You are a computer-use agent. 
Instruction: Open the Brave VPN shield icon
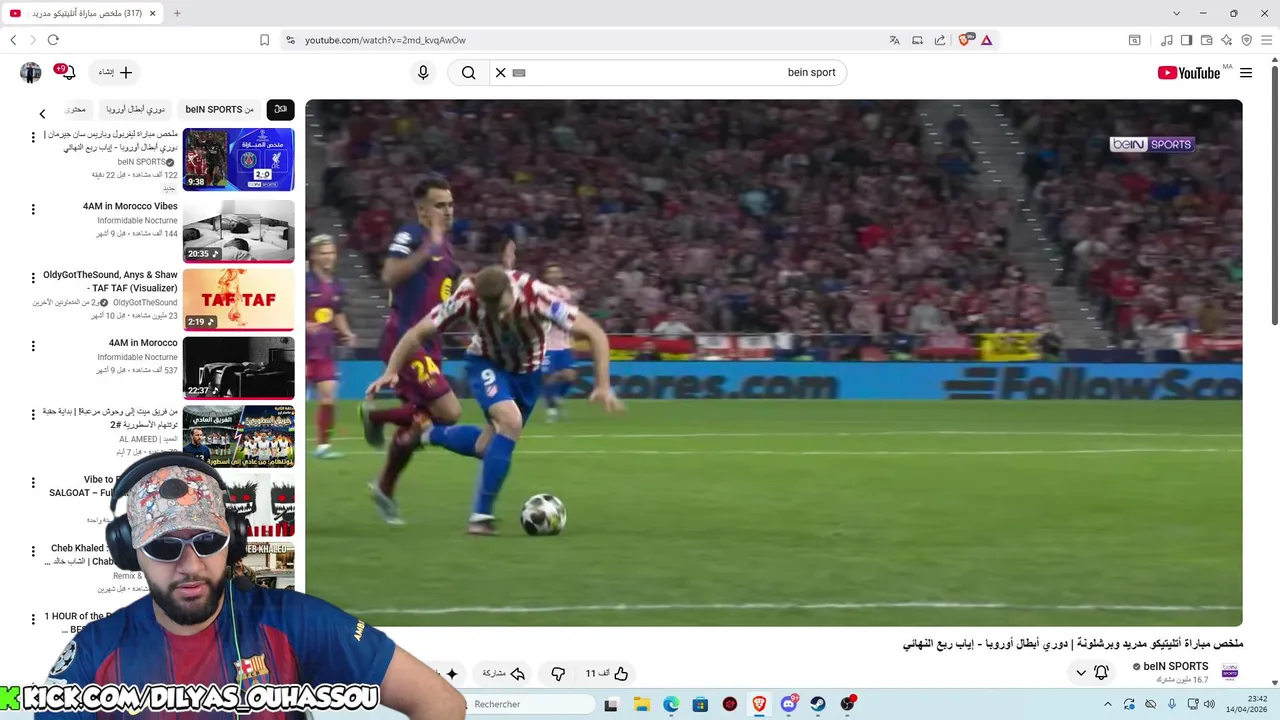coord(1246,40)
